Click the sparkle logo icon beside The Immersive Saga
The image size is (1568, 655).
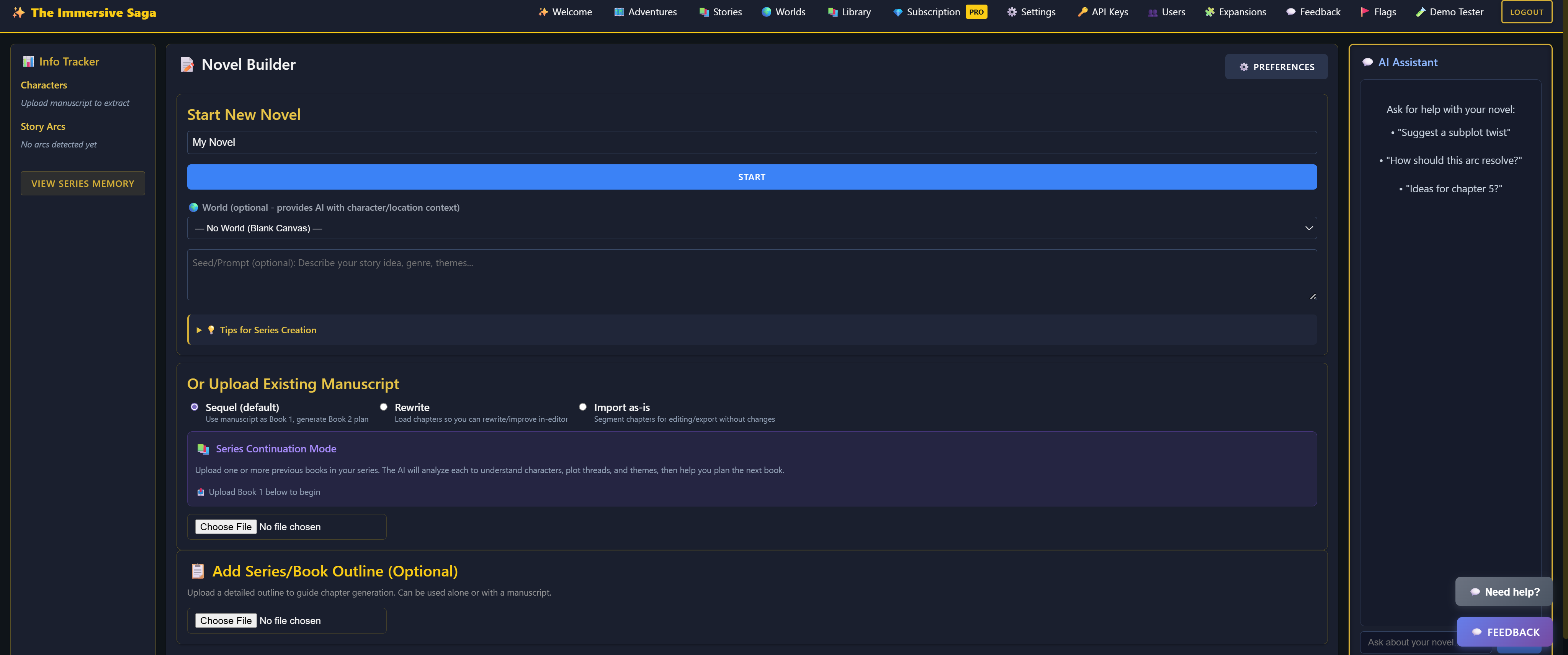[19, 12]
